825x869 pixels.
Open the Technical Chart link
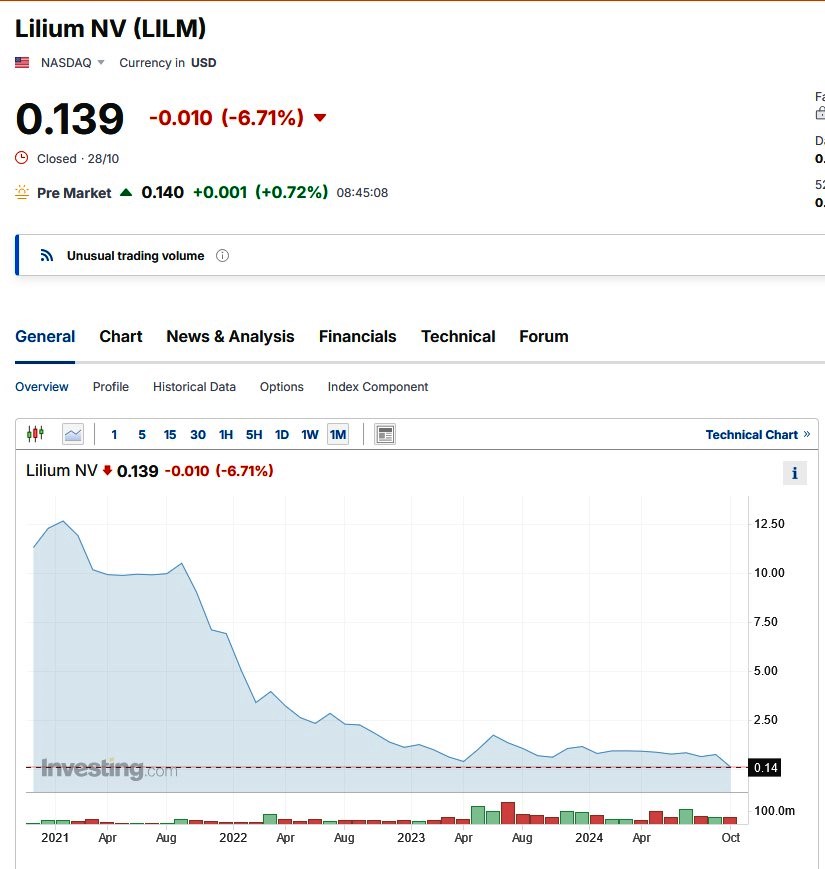point(757,434)
